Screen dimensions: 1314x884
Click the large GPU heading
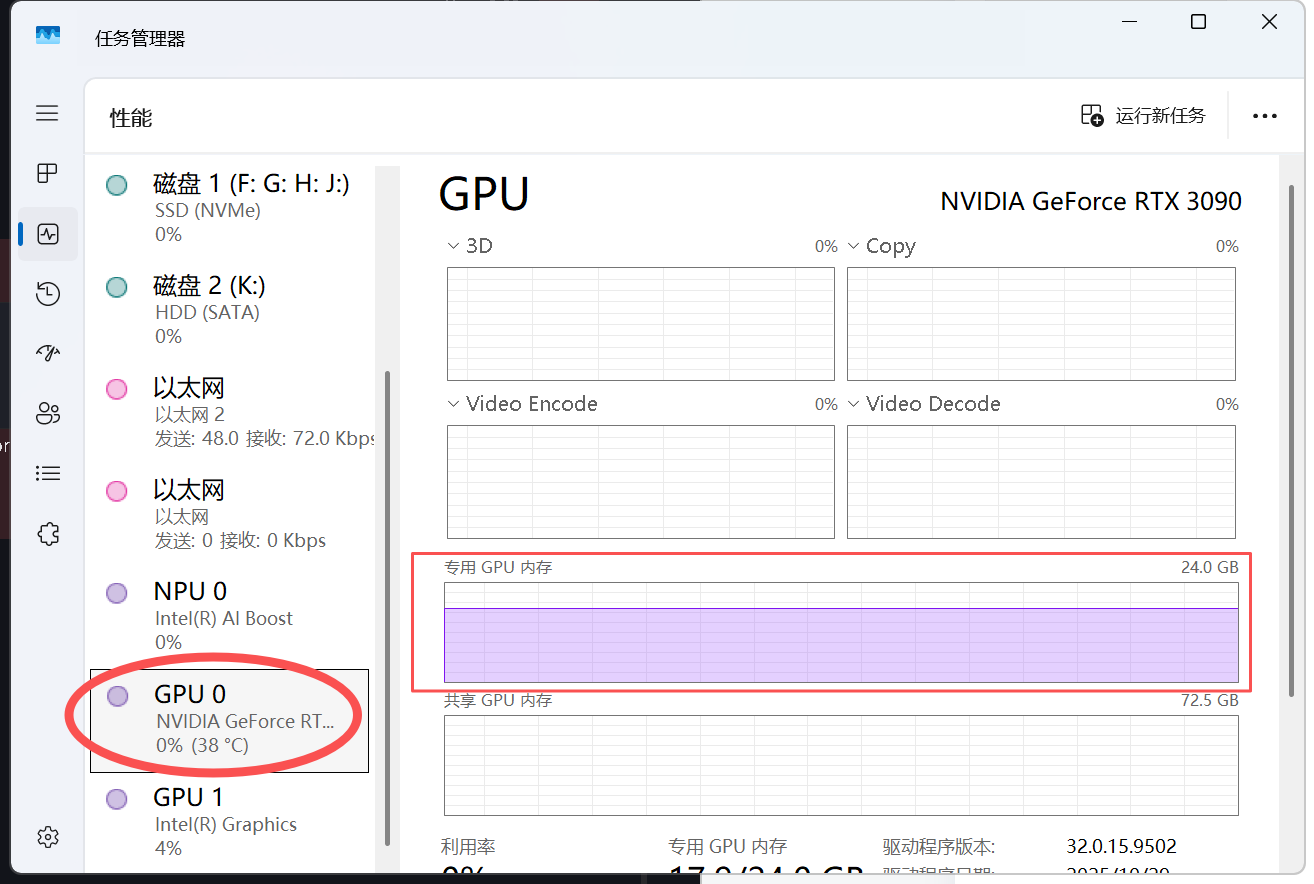tap(484, 194)
